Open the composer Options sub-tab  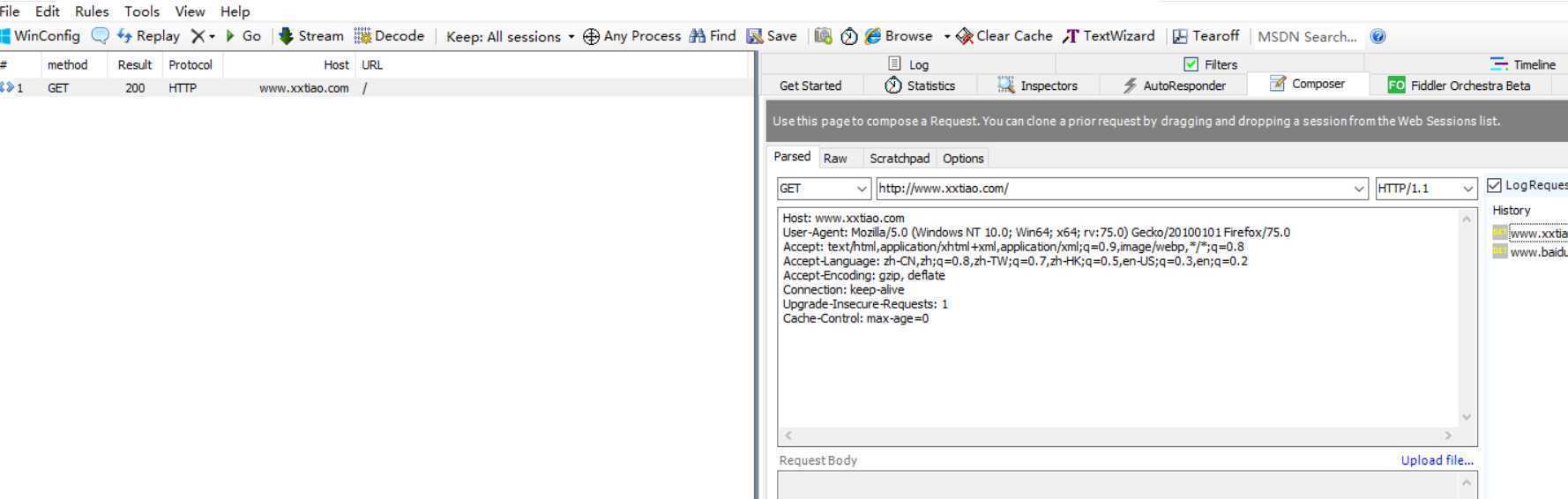[x=963, y=159]
